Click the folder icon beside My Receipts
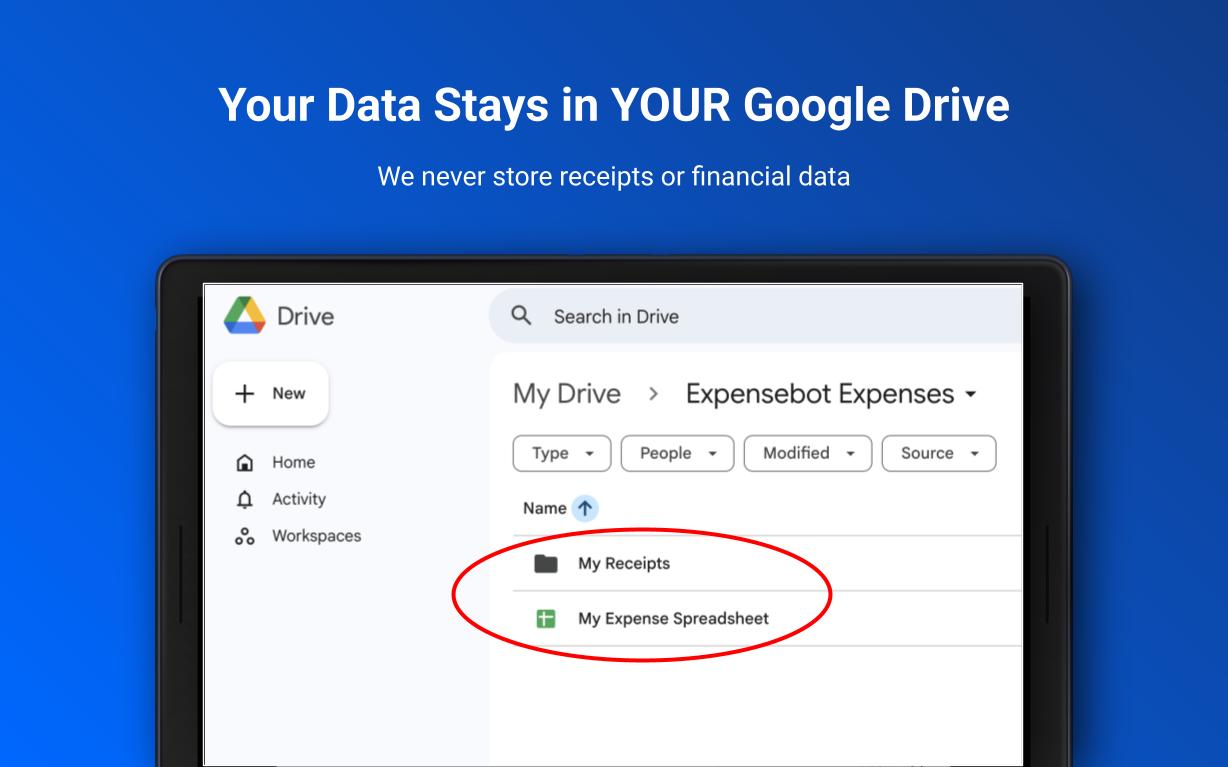 [x=544, y=563]
